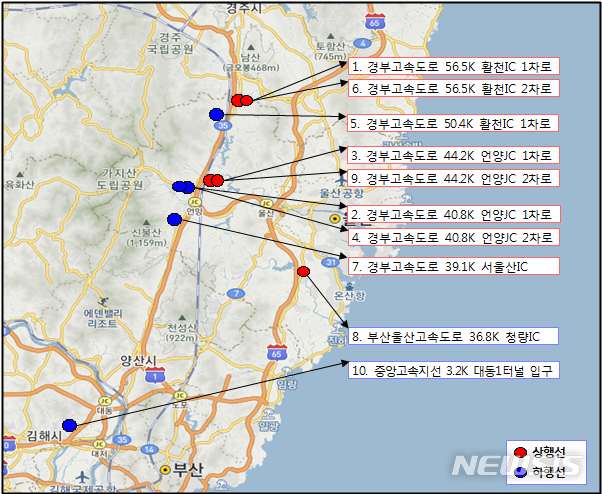The width and height of the screenshot is (602, 494).
Task: Select label 5 경부고속도로 50.4K 활천IC 1차로
Action: [x=453, y=124]
